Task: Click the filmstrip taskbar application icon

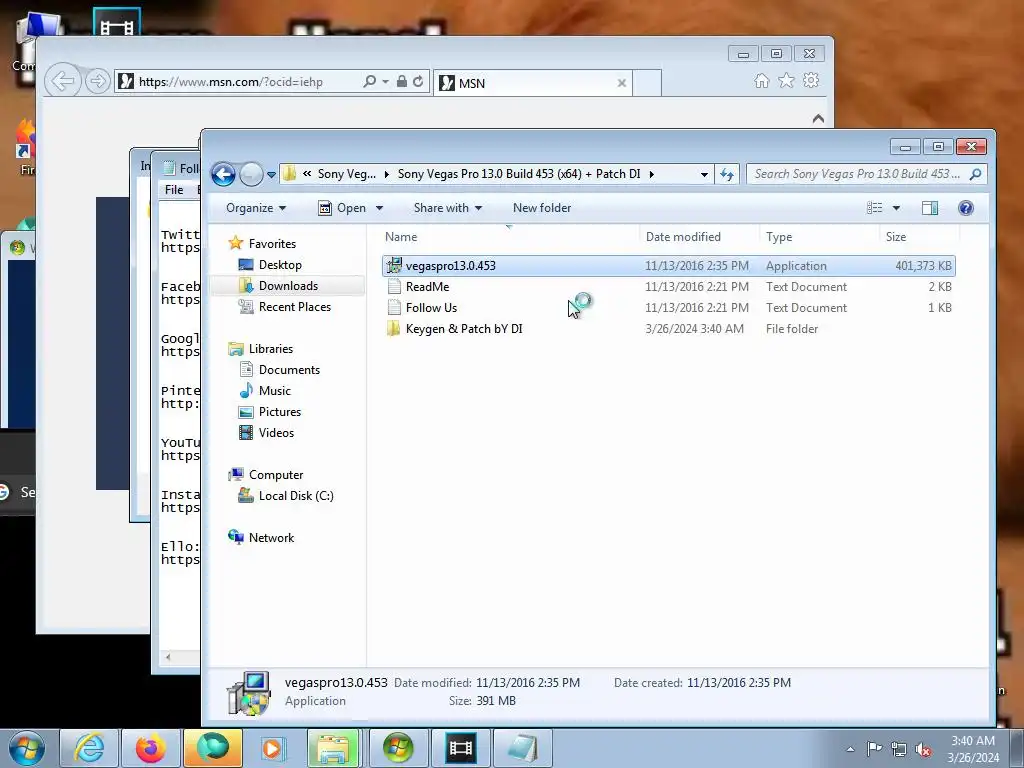Action: click(x=460, y=748)
